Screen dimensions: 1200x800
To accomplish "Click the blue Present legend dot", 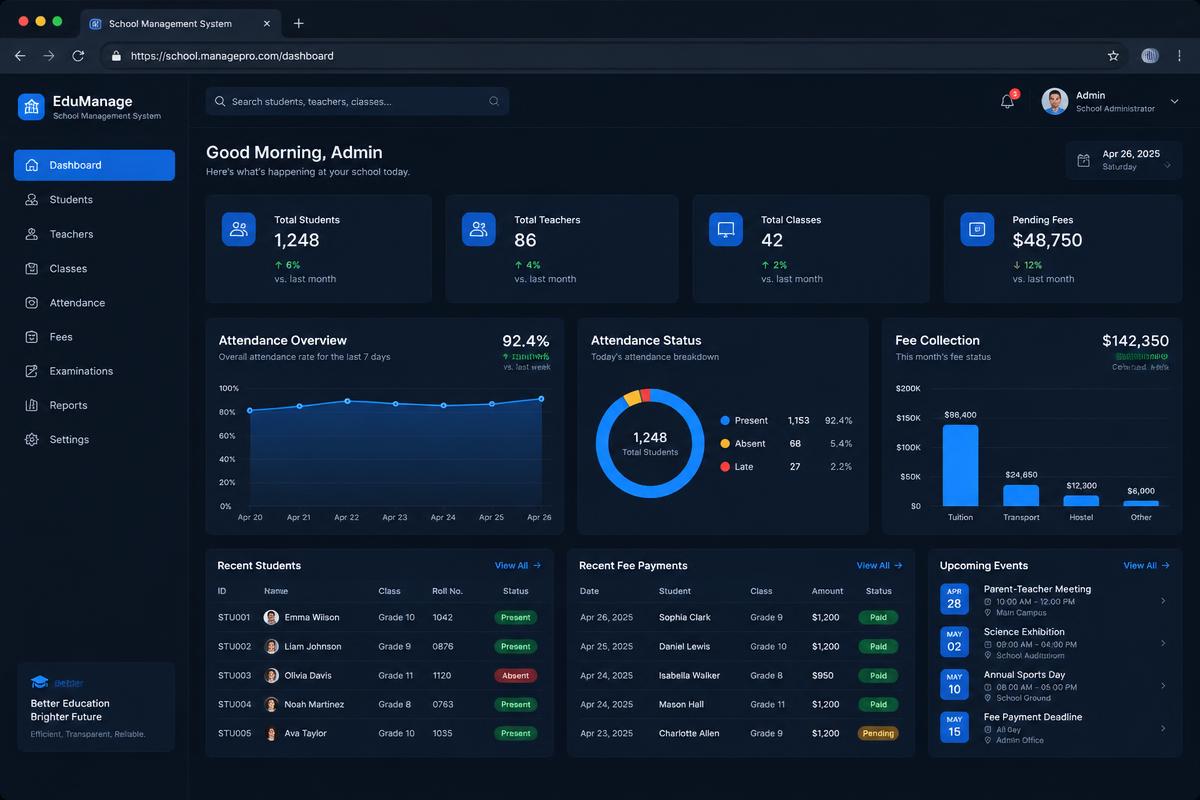I will coord(725,421).
